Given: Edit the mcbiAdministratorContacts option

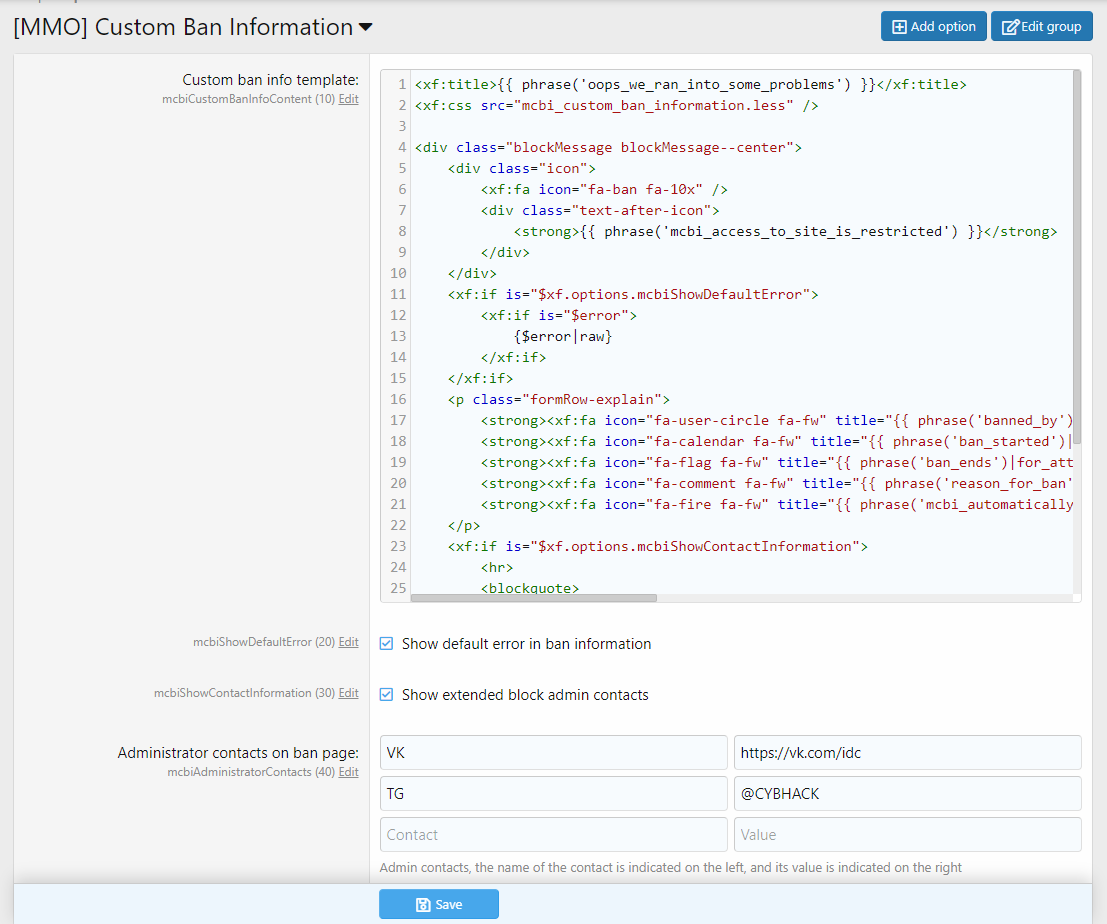Looking at the screenshot, I should click(348, 772).
